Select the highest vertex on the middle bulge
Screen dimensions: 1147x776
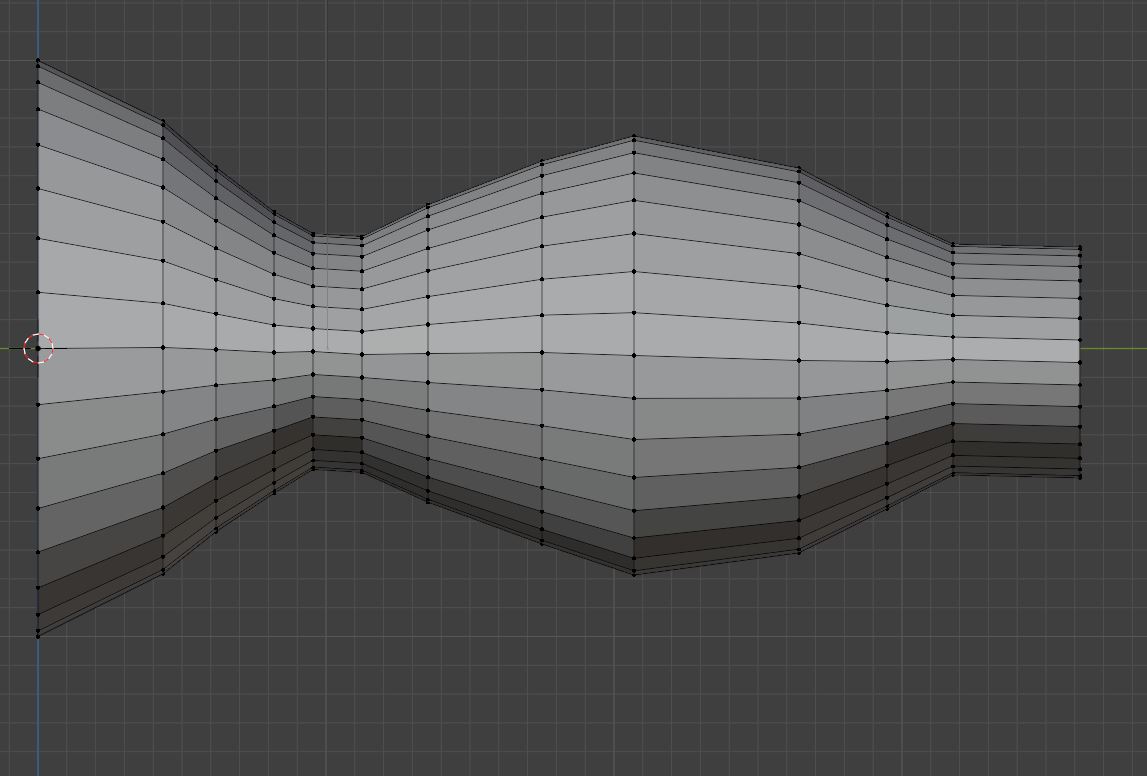coord(634,136)
